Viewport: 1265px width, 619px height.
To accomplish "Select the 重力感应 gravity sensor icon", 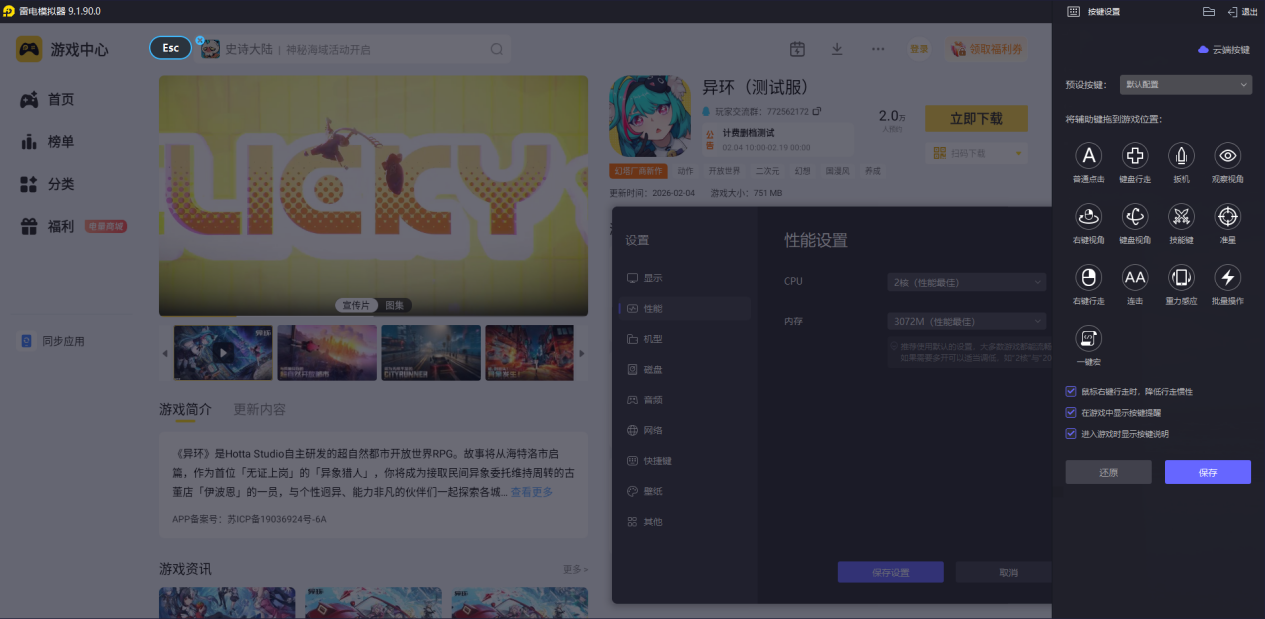I will pyautogui.click(x=1182, y=277).
